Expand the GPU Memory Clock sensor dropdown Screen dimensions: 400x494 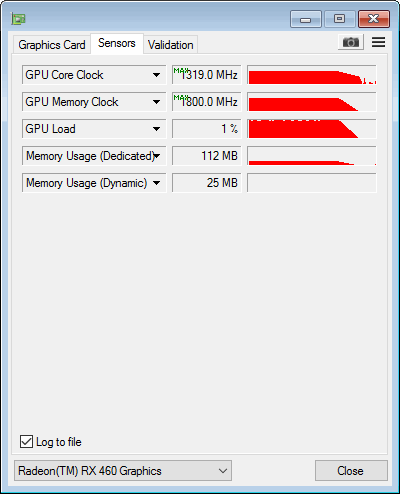(156, 102)
